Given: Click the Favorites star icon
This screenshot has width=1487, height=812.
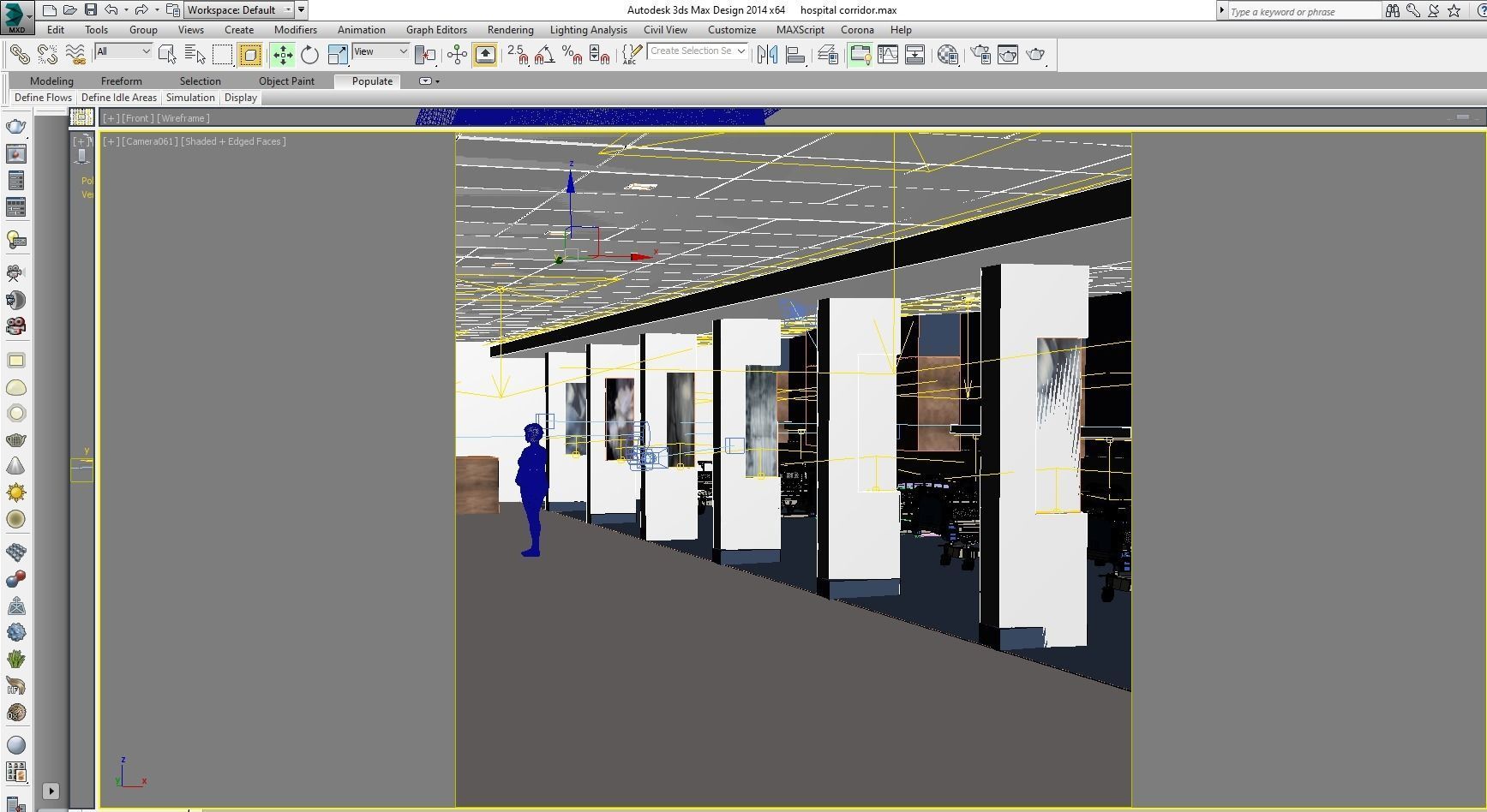Looking at the screenshot, I should (1454, 11).
